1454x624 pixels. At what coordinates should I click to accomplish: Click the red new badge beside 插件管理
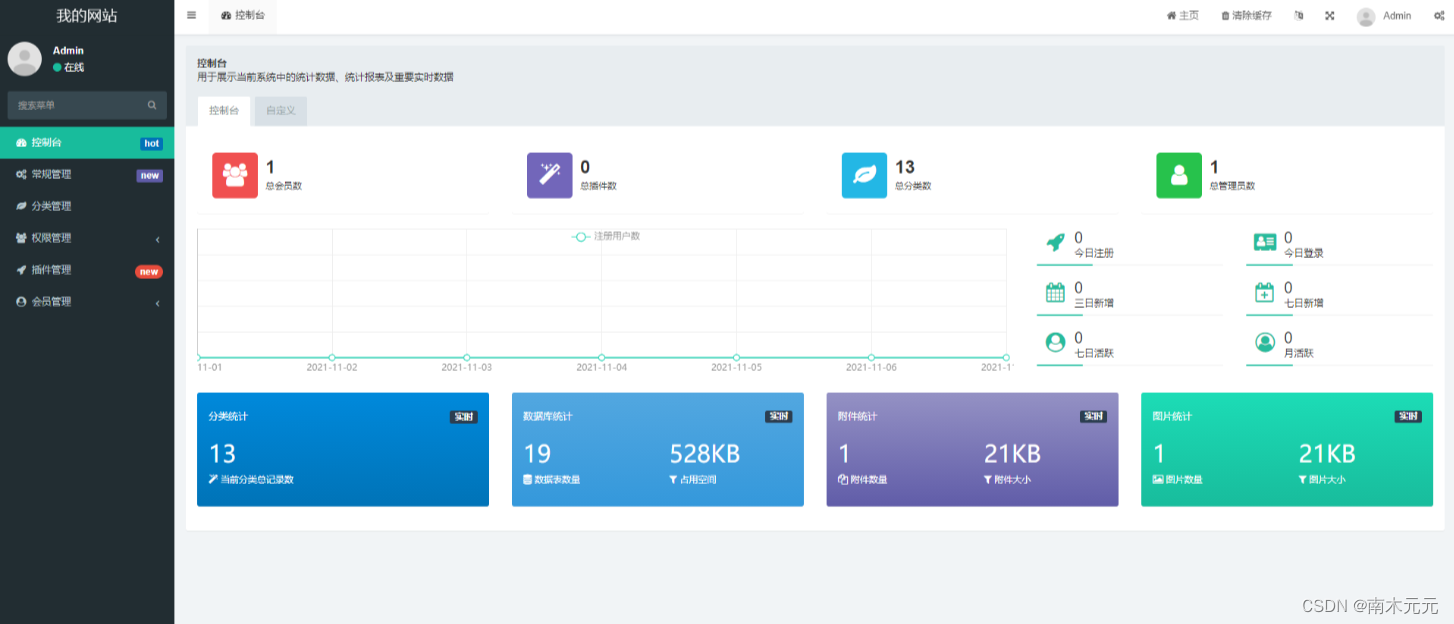[149, 272]
